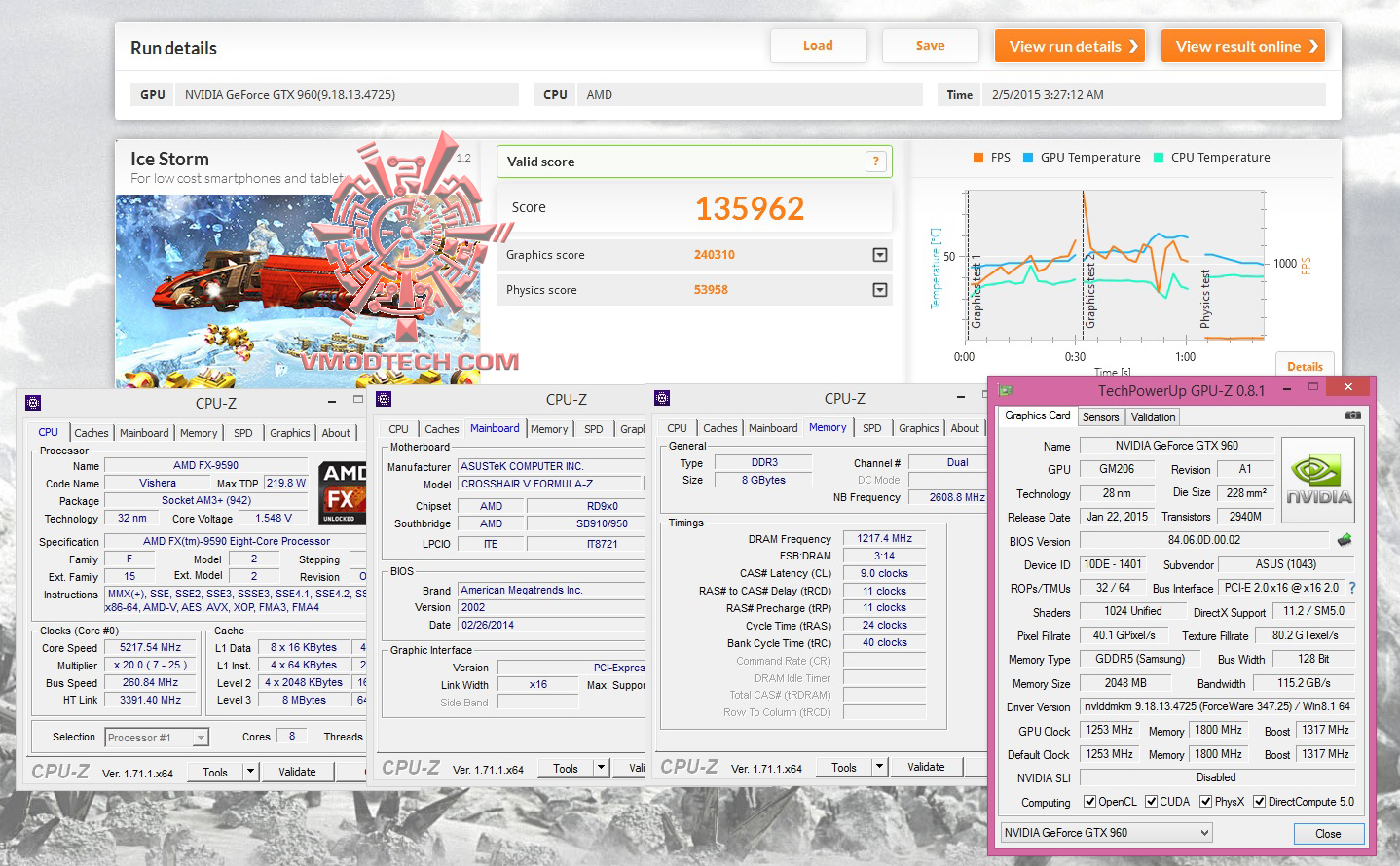The width and height of the screenshot is (1400, 866).
Task: Click the Physics score value 53958
Action: 711,290
